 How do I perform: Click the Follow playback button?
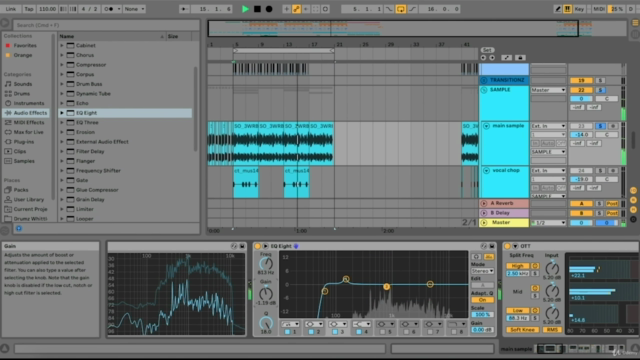pyautogui.click(x=183, y=9)
